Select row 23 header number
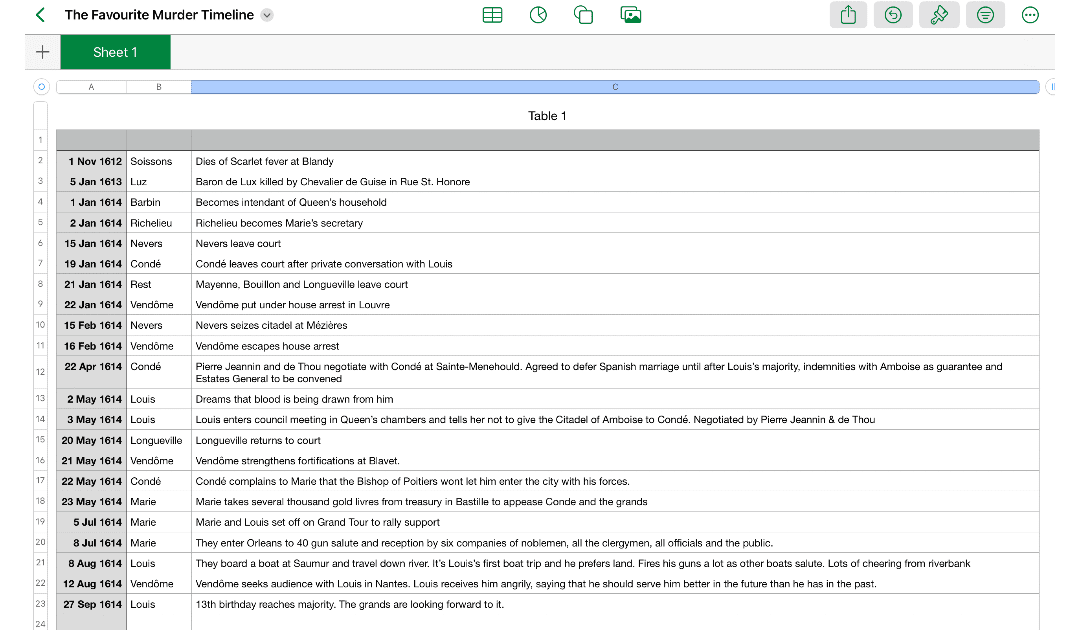 pyautogui.click(x=41, y=604)
